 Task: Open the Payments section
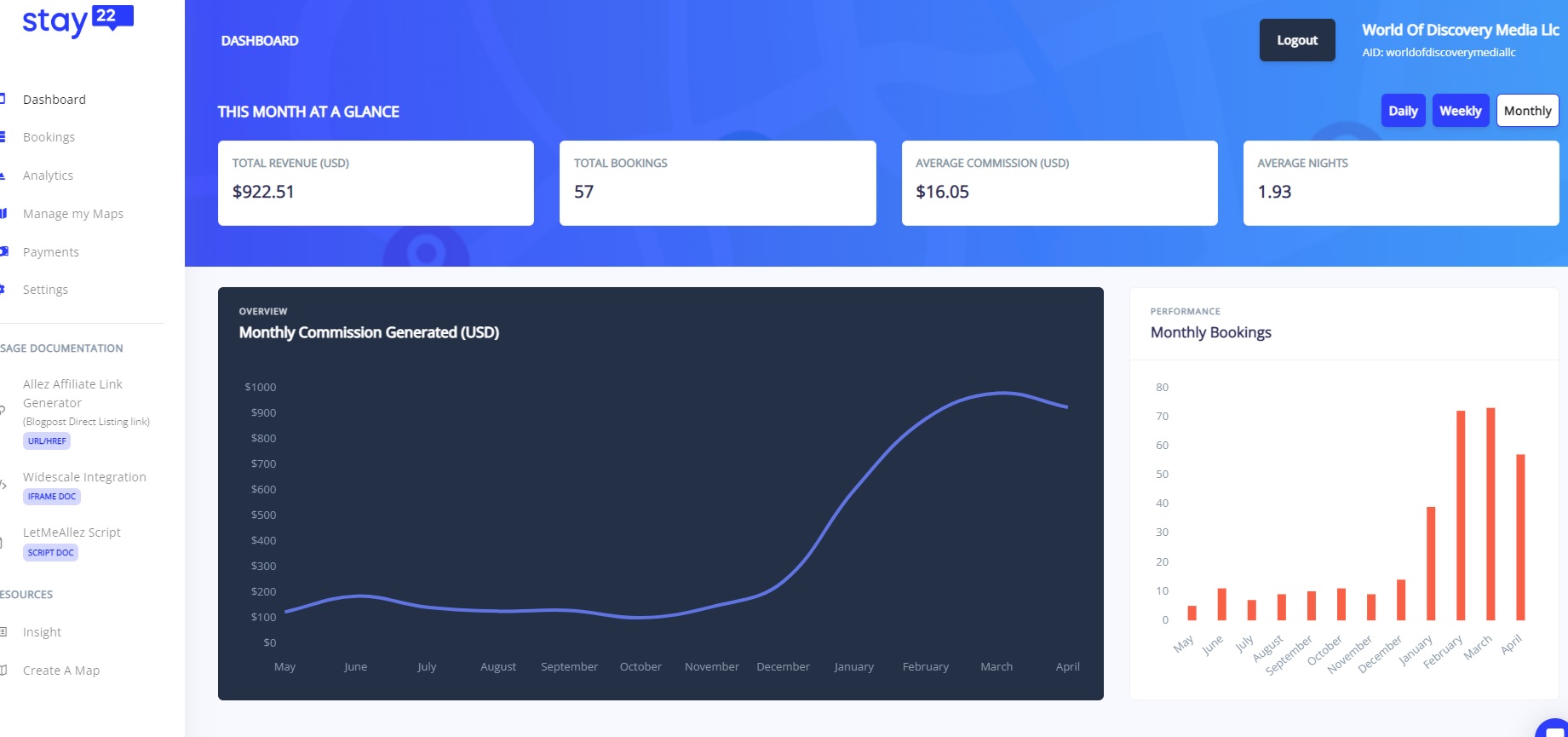tap(51, 252)
